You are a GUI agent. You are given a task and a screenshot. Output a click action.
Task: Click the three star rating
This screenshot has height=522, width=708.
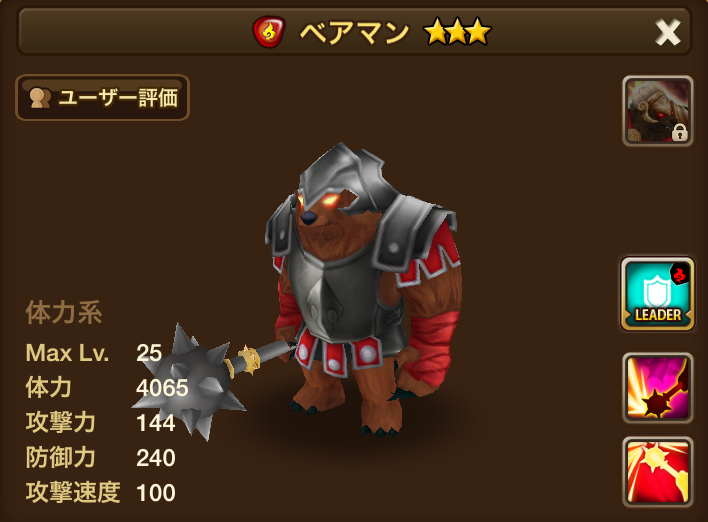[x=457, y=32]
